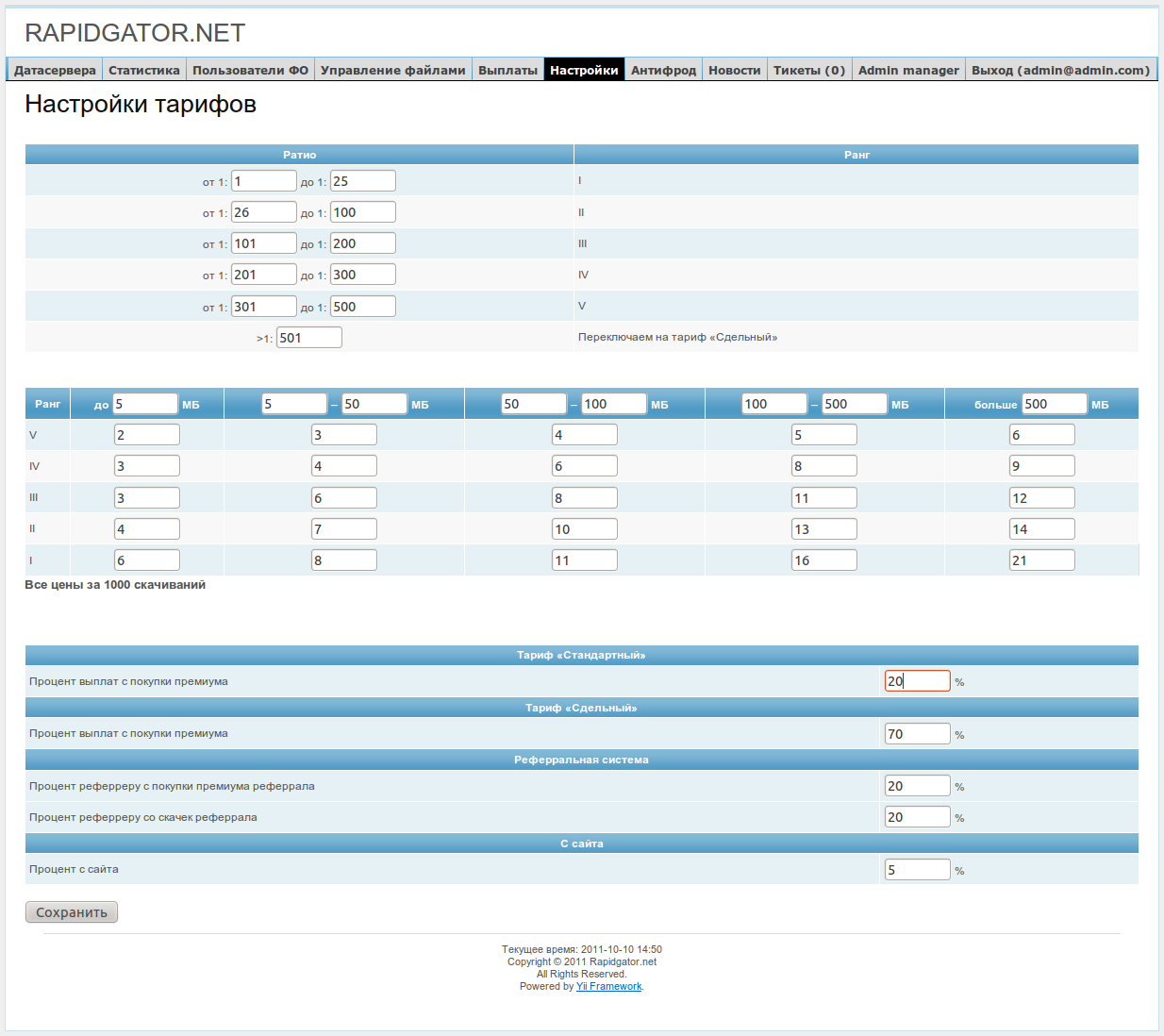
Task: Go to the Статистика section
Action: click(144, 70)
